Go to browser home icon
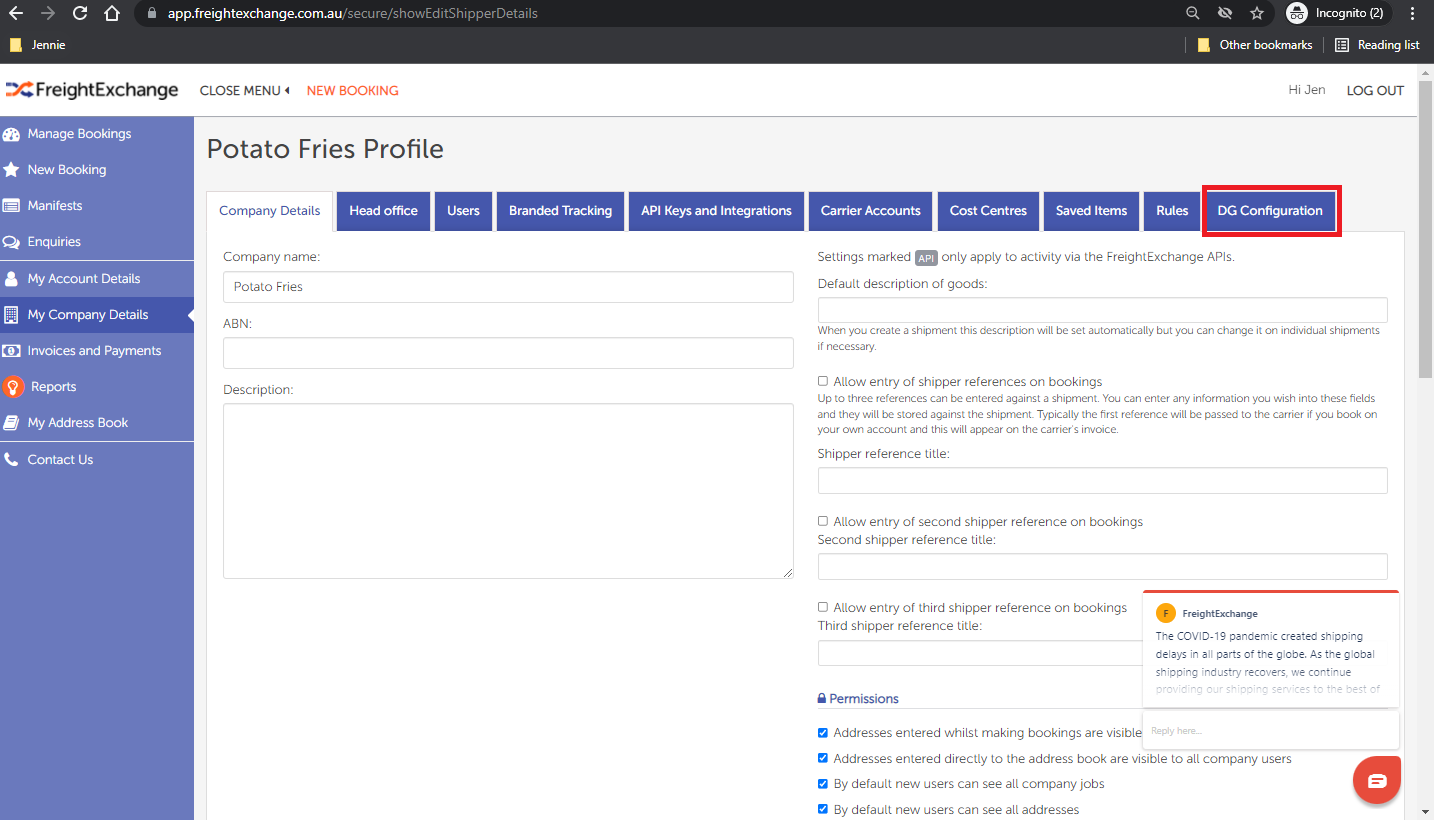Viewport: 1434px width, 820px height. 112,13
